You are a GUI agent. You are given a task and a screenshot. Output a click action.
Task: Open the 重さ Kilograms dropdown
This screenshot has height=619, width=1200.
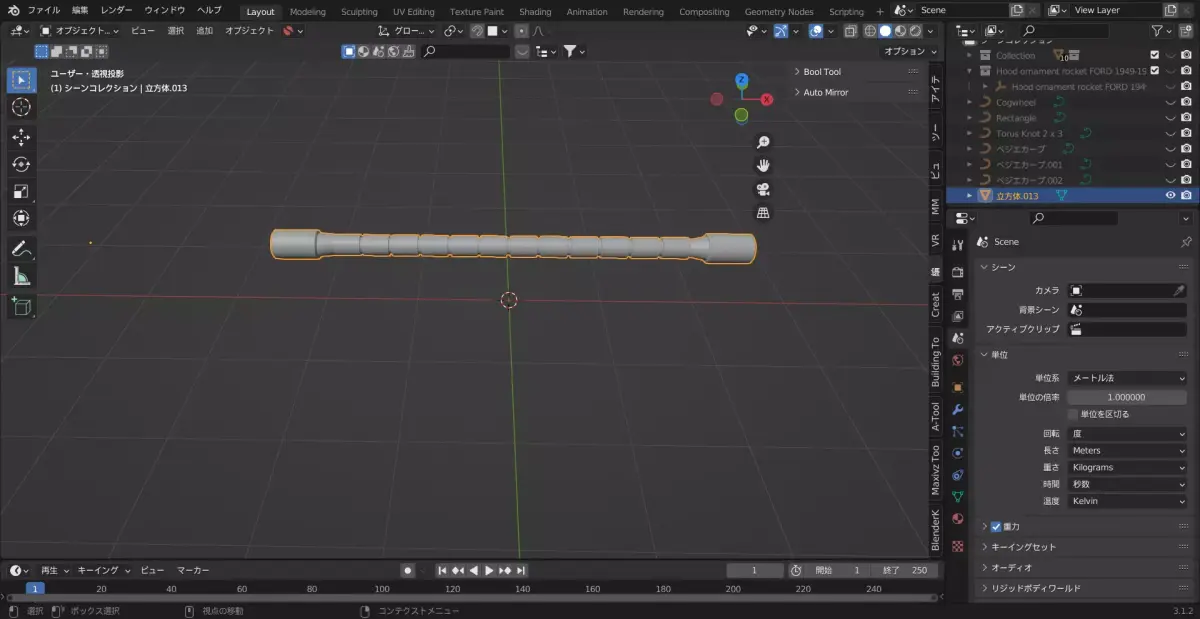coord(1127,467)
